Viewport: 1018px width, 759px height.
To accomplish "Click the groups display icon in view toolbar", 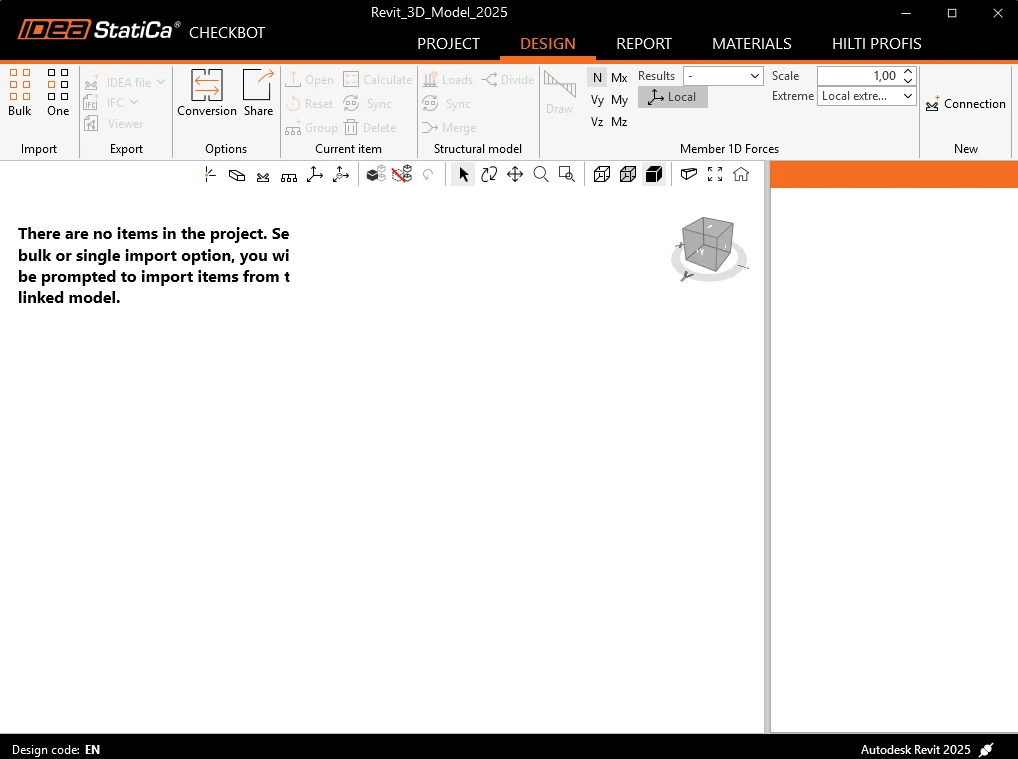I will coord(289,175).
